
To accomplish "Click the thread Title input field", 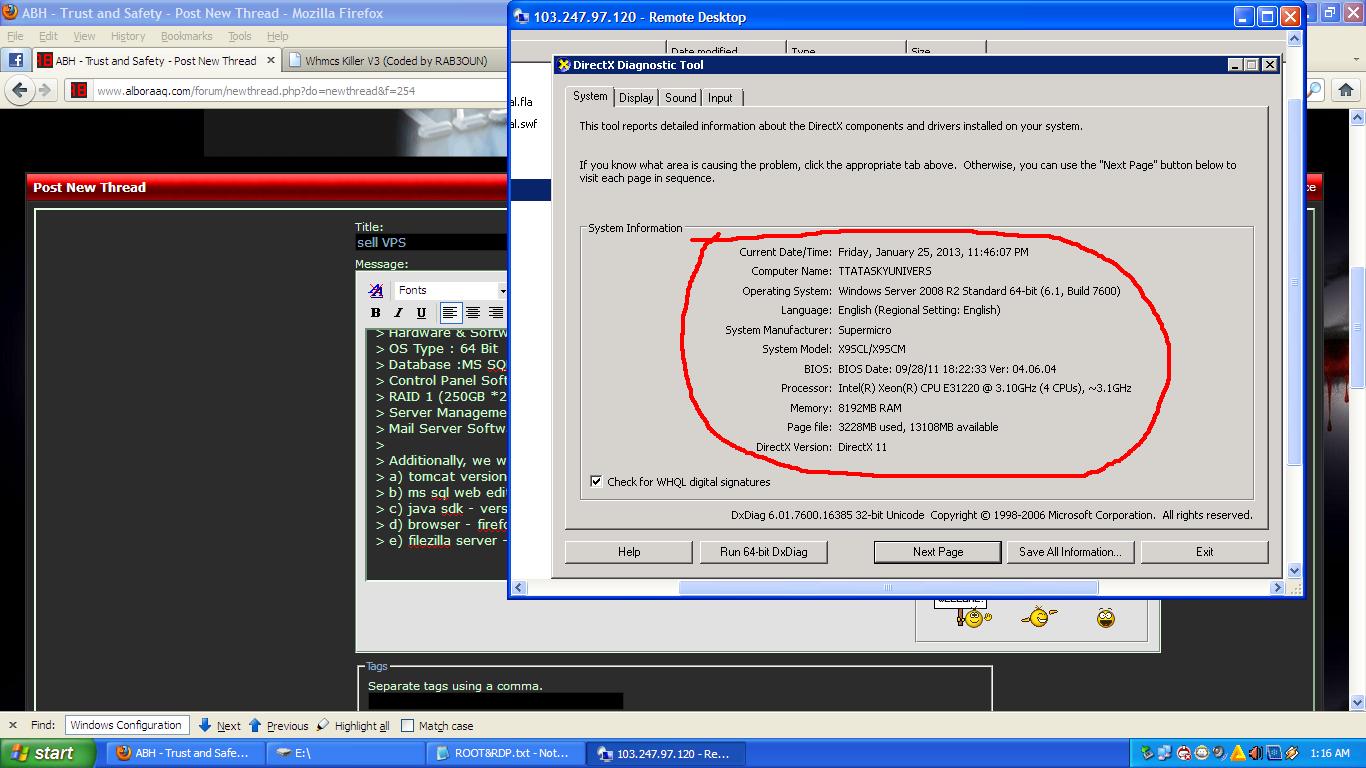I will point(432,242).
